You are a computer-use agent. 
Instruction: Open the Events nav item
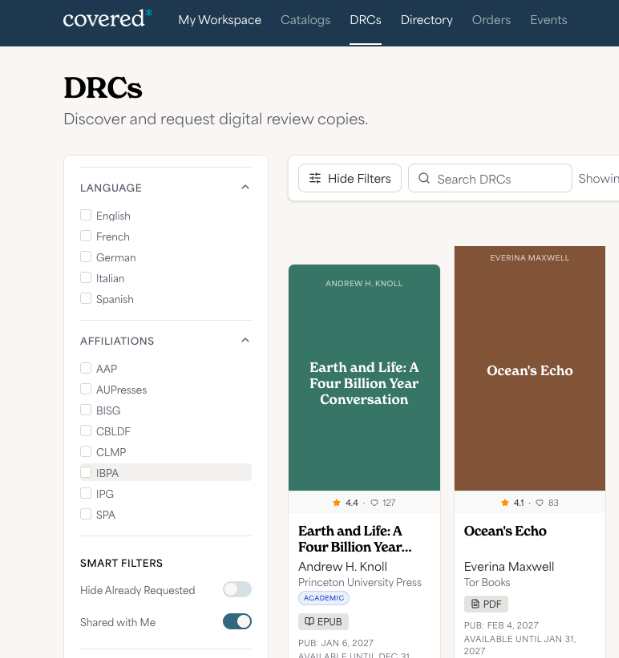point(548,20)
